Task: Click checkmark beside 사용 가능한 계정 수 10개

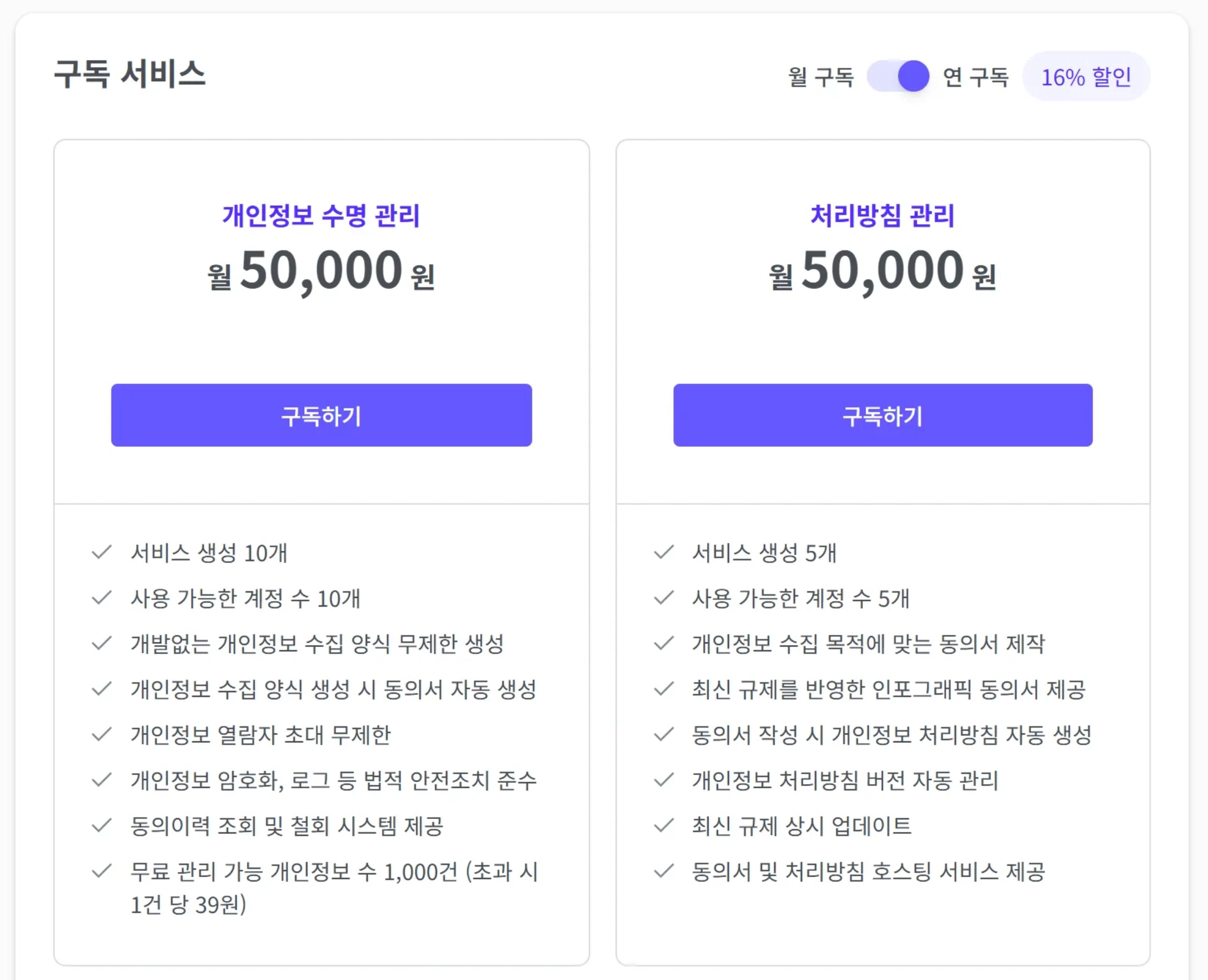Action: tap(102, 598)
